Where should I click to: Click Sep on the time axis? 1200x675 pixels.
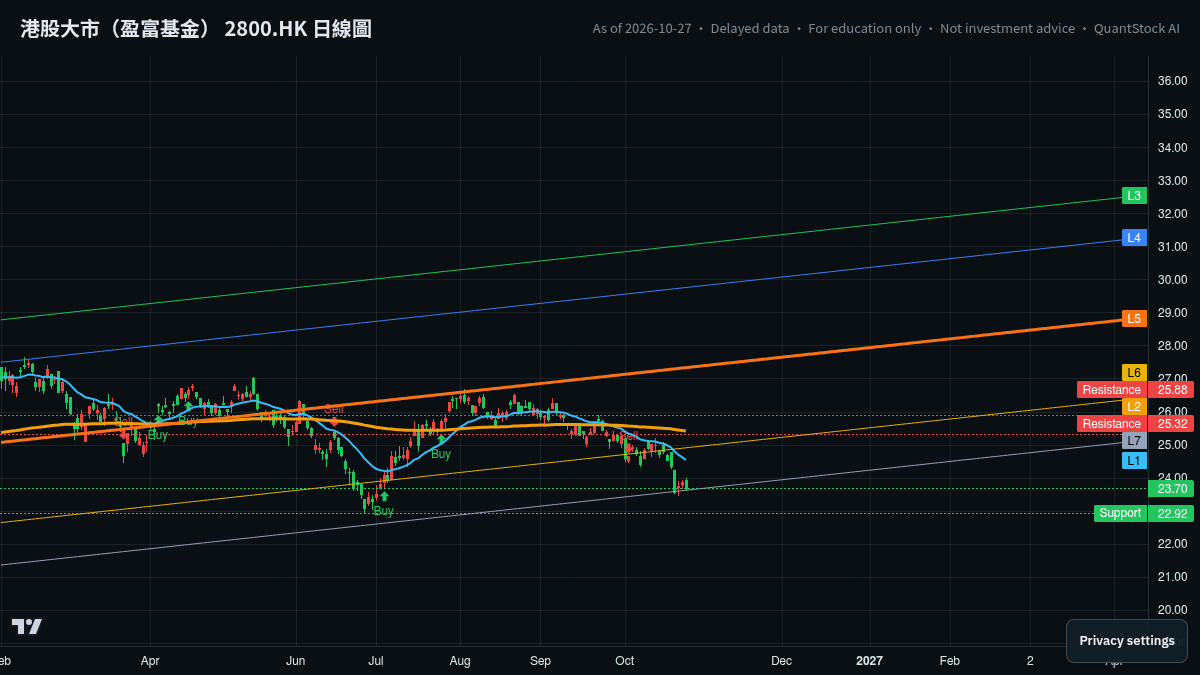coord(541,661)
